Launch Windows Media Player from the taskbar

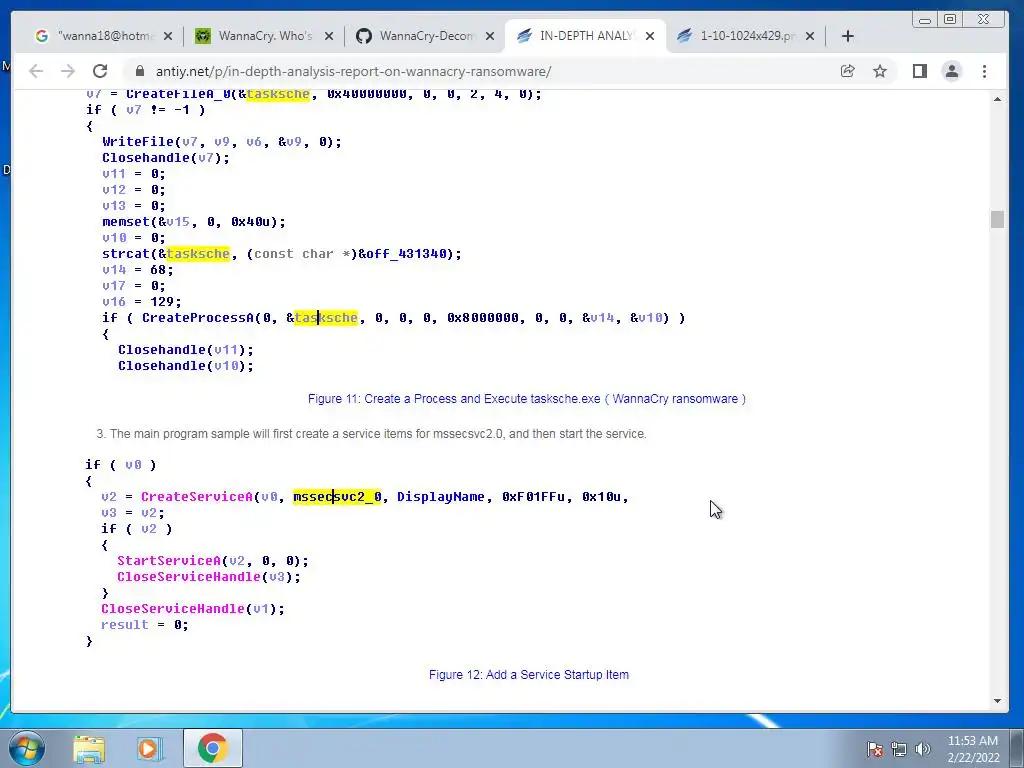149,748
